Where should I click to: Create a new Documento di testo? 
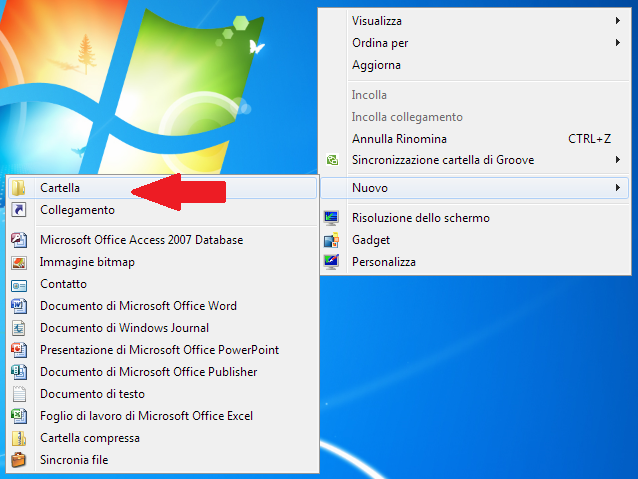162,394
